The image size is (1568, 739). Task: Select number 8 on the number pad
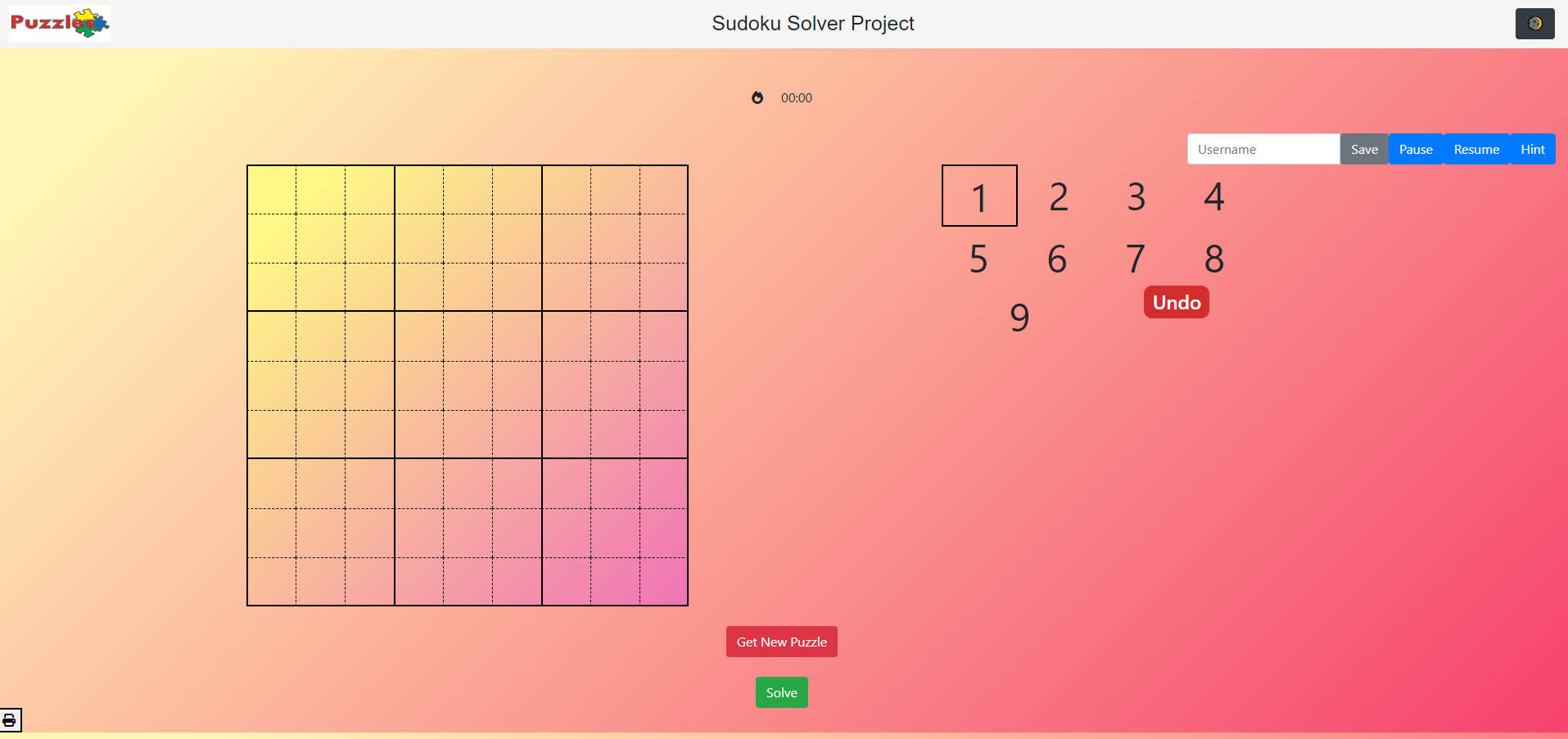coord(1213,258)
